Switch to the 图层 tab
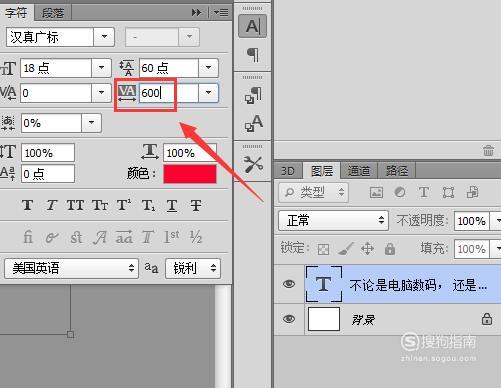This screenshot has height=388, width=501. (322, 171)
